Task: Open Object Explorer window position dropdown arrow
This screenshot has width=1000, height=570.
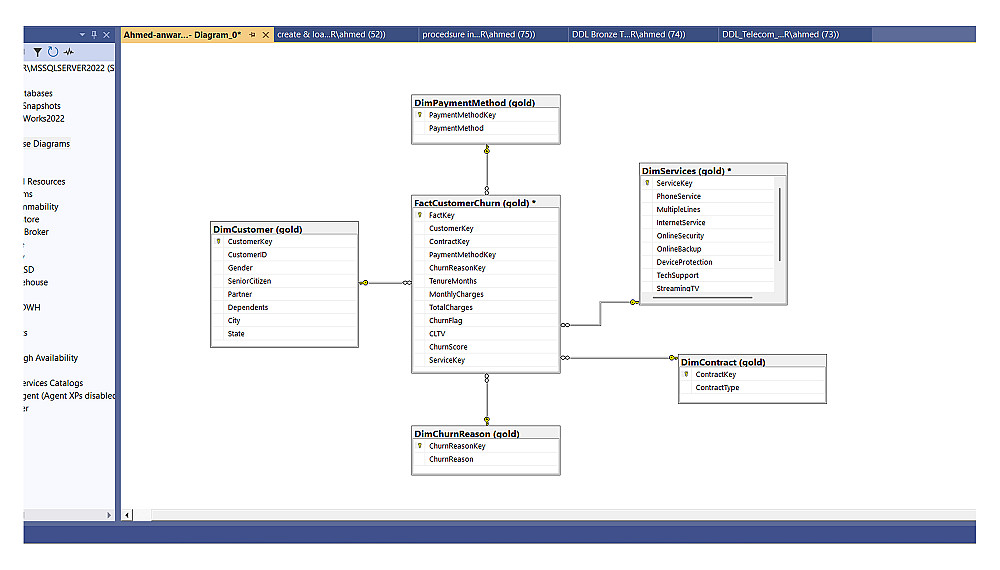Action: [x=82, y=34]
